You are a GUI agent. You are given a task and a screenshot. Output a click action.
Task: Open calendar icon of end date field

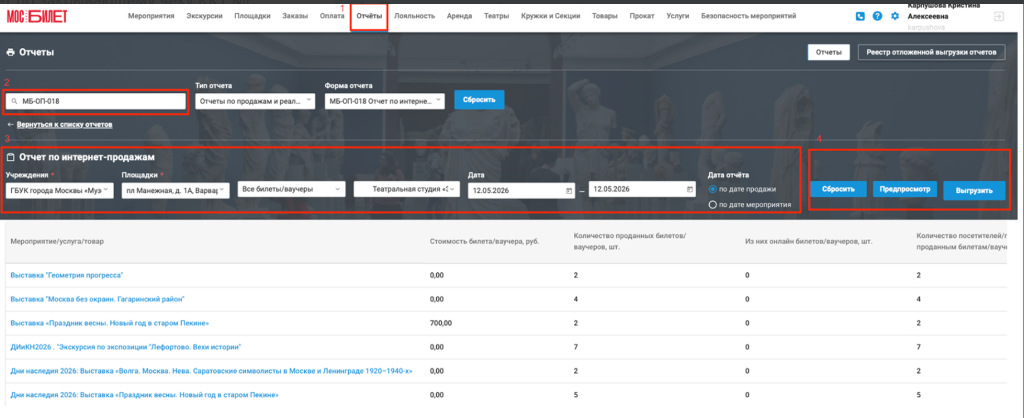(690, 190)
